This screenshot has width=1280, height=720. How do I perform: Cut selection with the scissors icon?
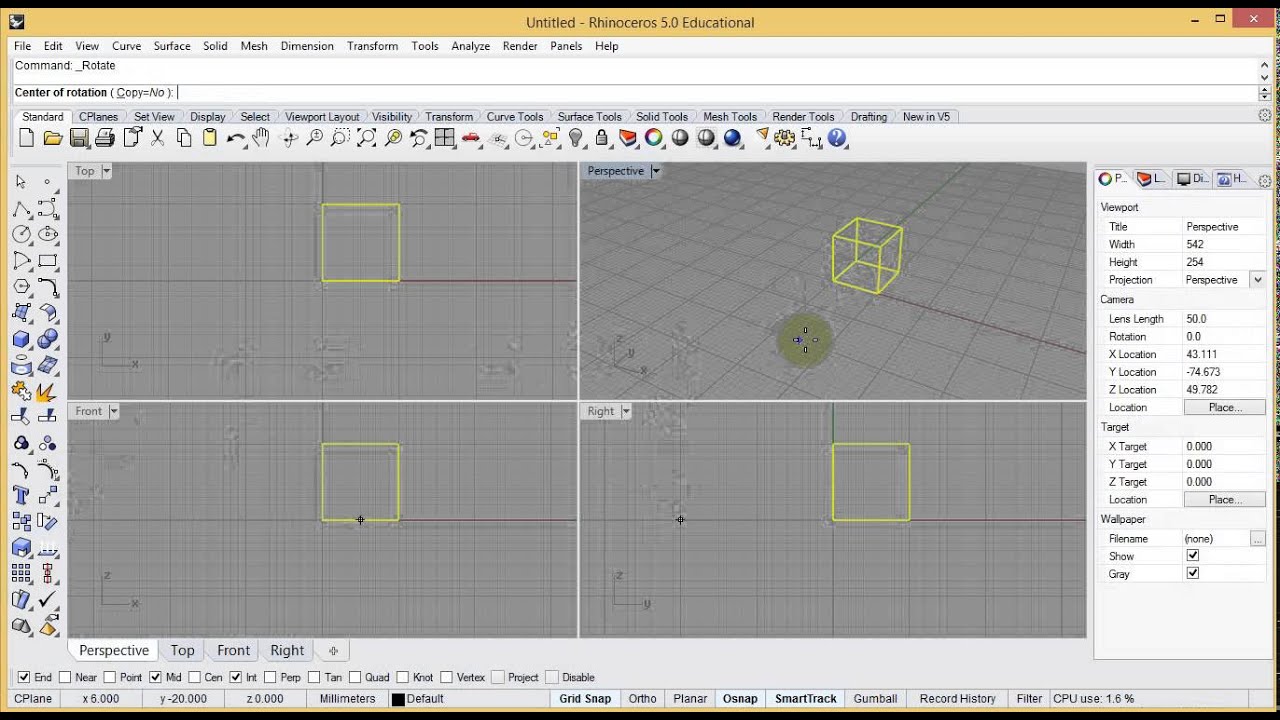tap(157, 138)
